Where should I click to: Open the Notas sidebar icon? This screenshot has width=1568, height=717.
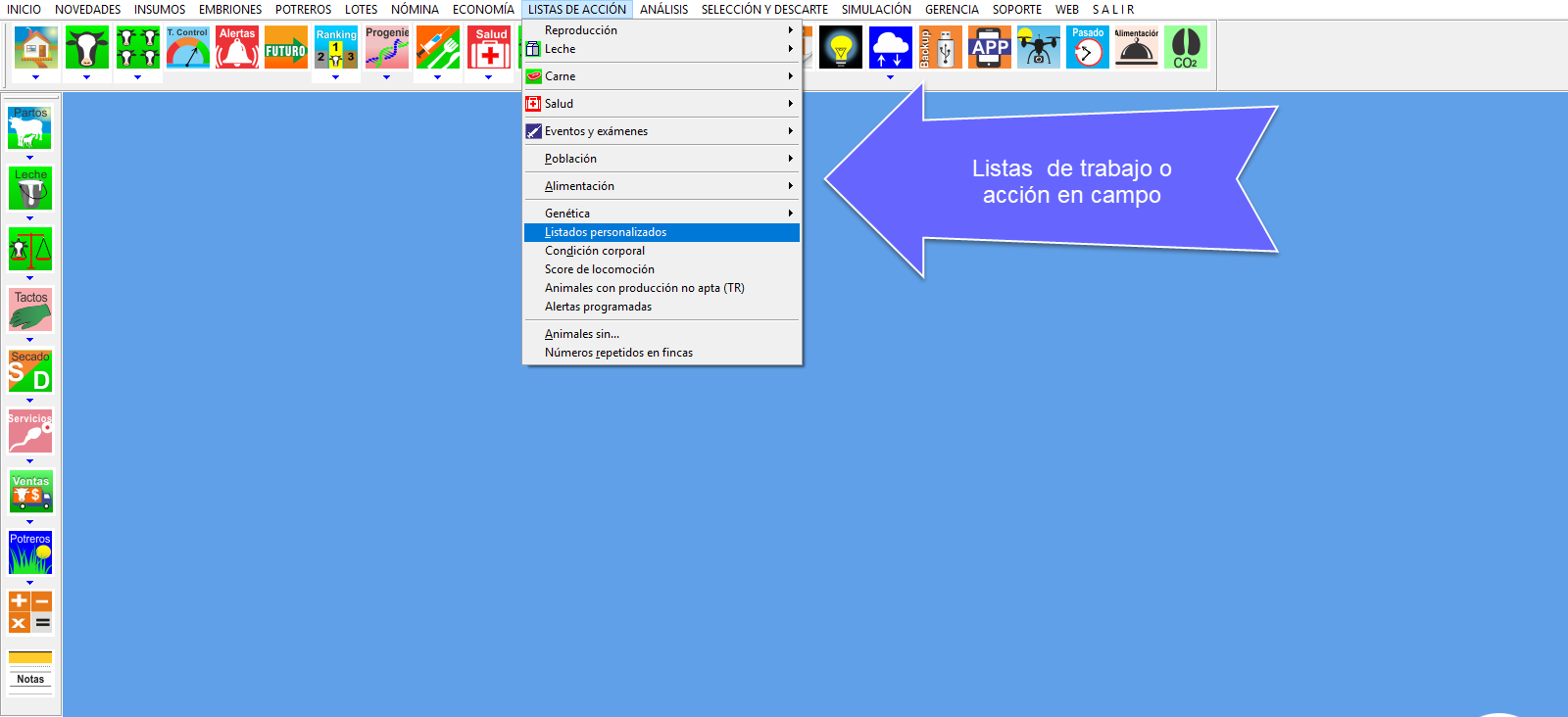click(30, 670)
